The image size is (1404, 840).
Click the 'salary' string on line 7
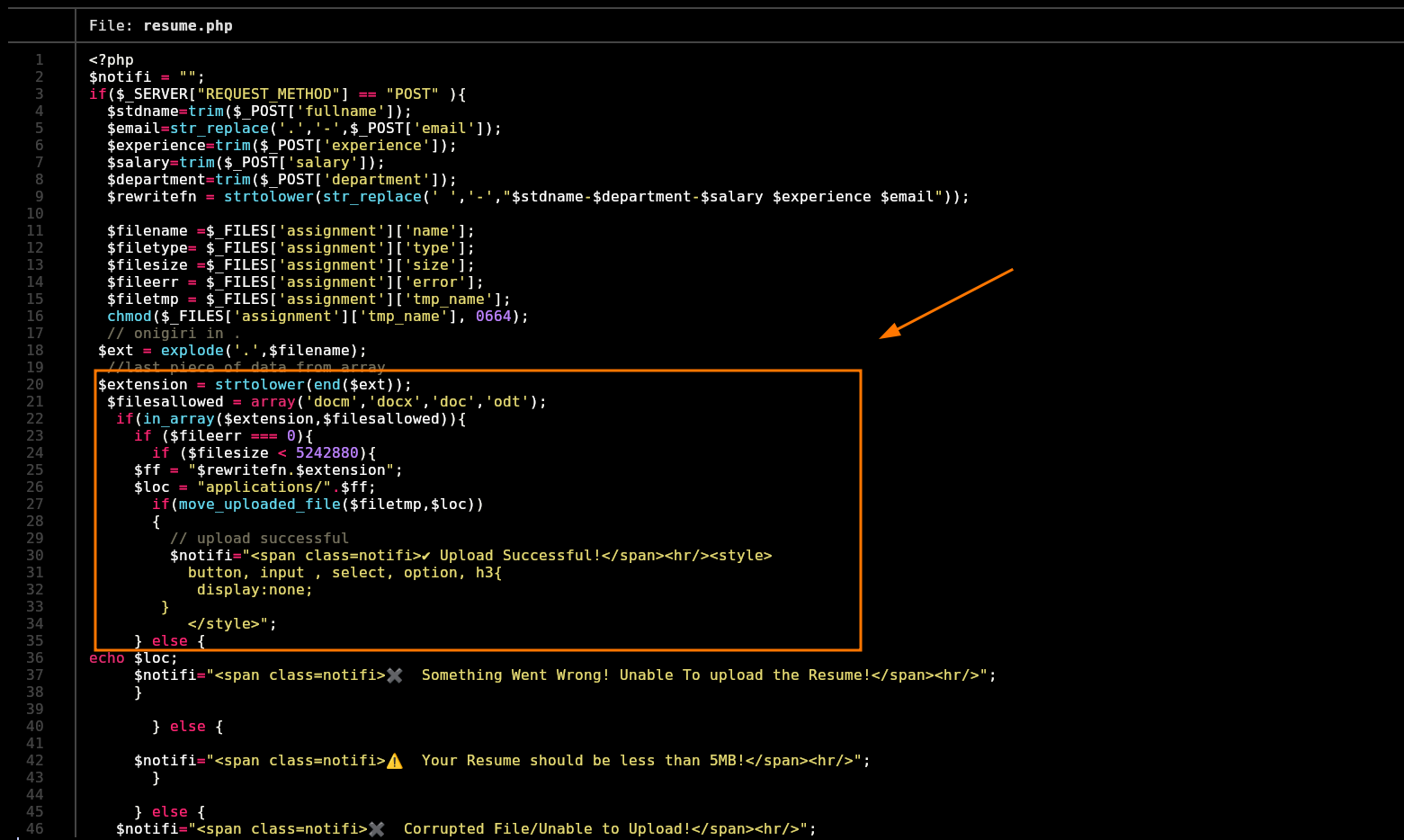(323, 163)
